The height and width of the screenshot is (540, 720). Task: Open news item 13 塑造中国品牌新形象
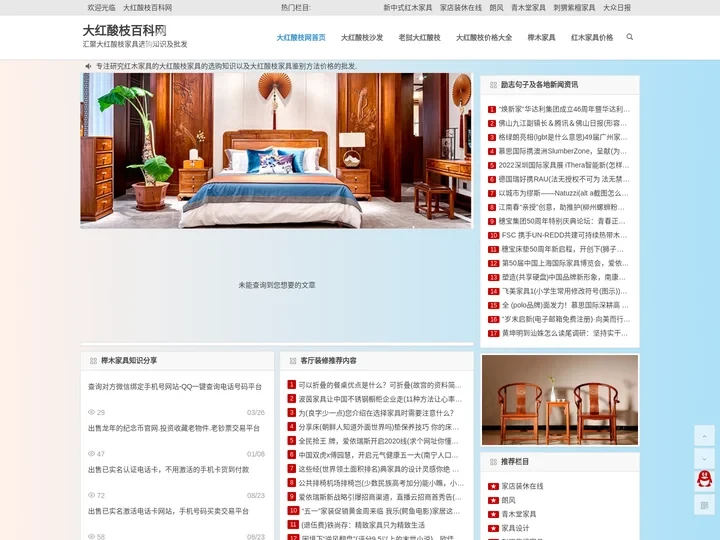[564, 277]
